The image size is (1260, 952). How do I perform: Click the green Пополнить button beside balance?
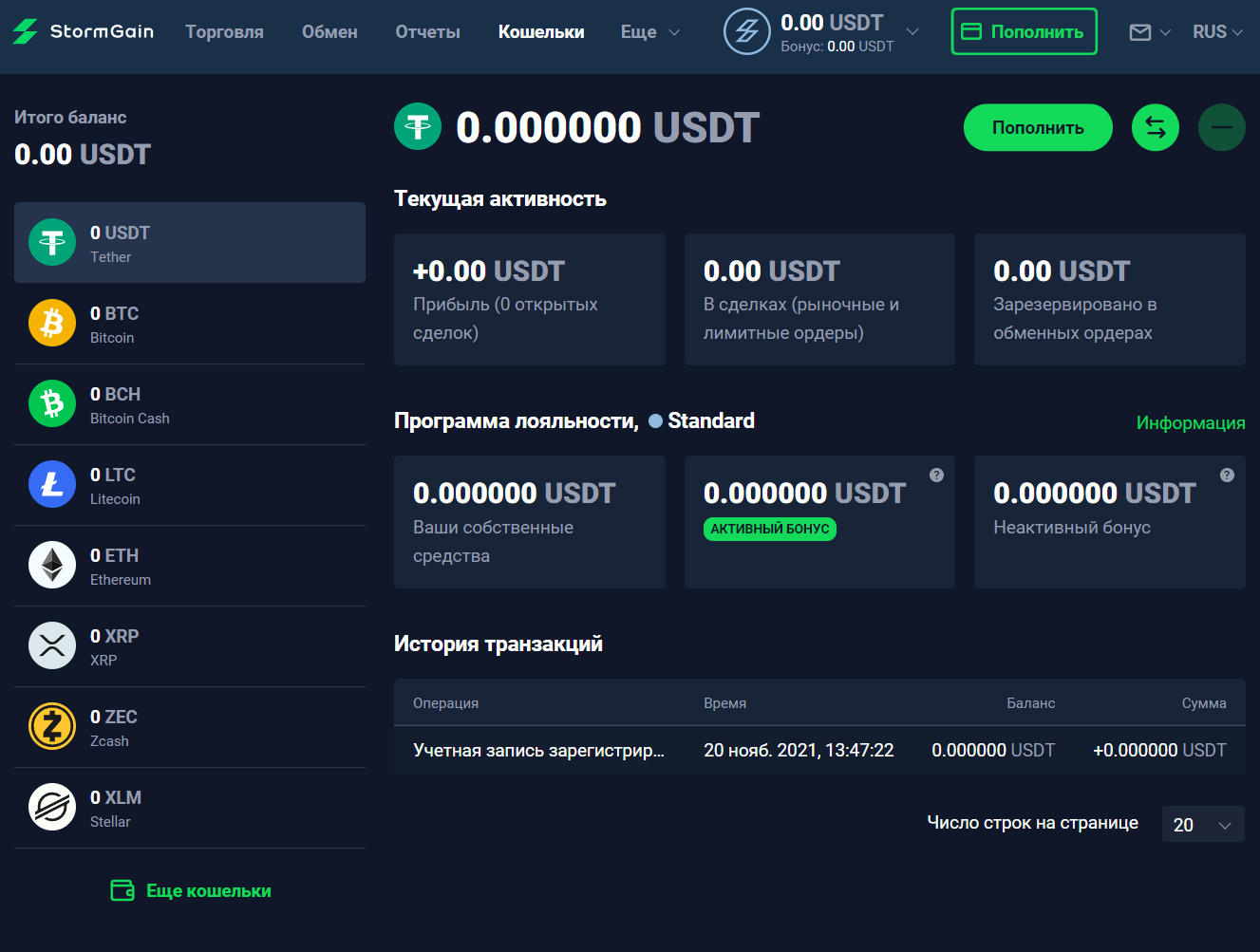pyautogui.click(x=1038, y=127)
